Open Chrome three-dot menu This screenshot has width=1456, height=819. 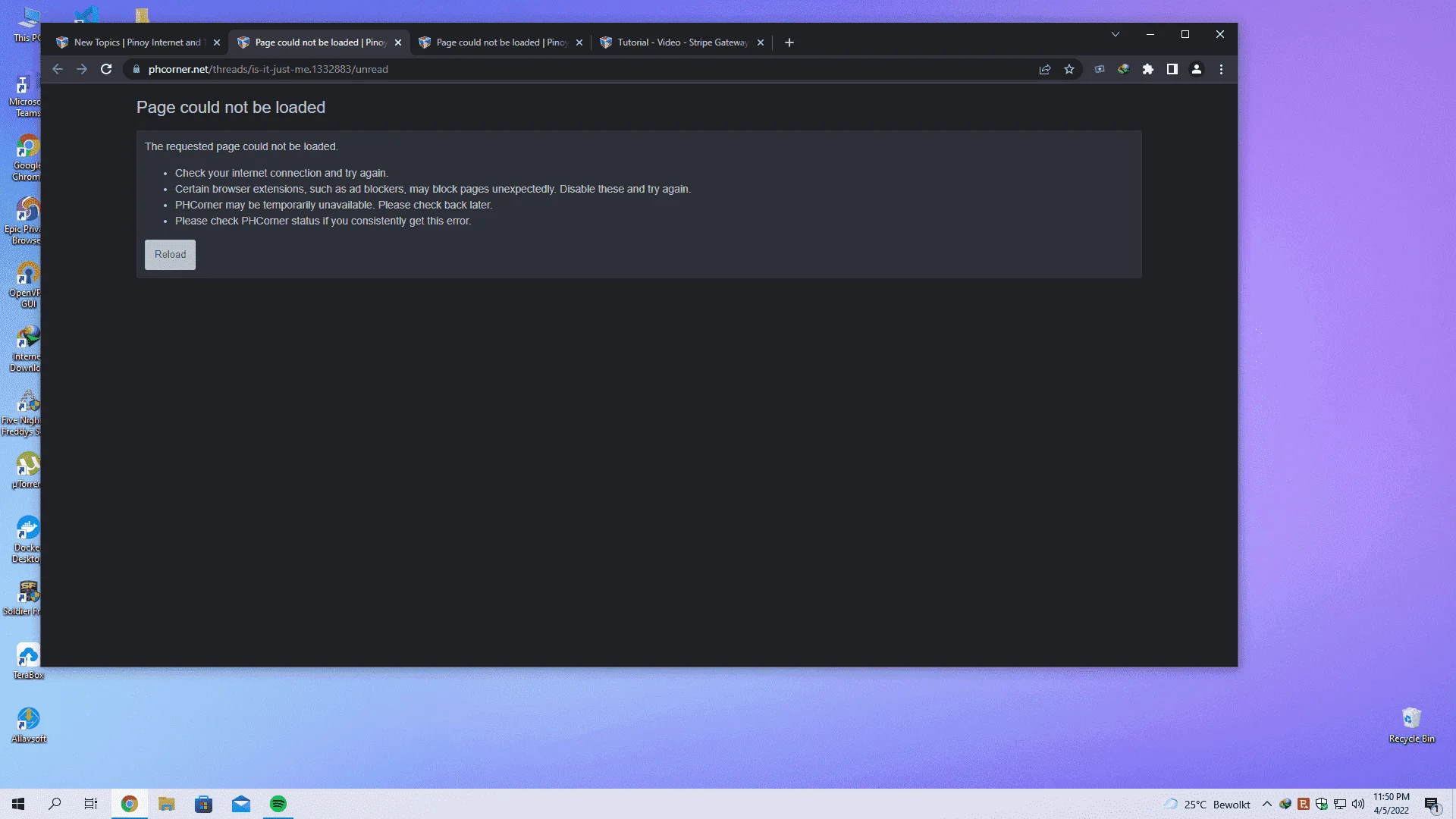coord(1221,69)
